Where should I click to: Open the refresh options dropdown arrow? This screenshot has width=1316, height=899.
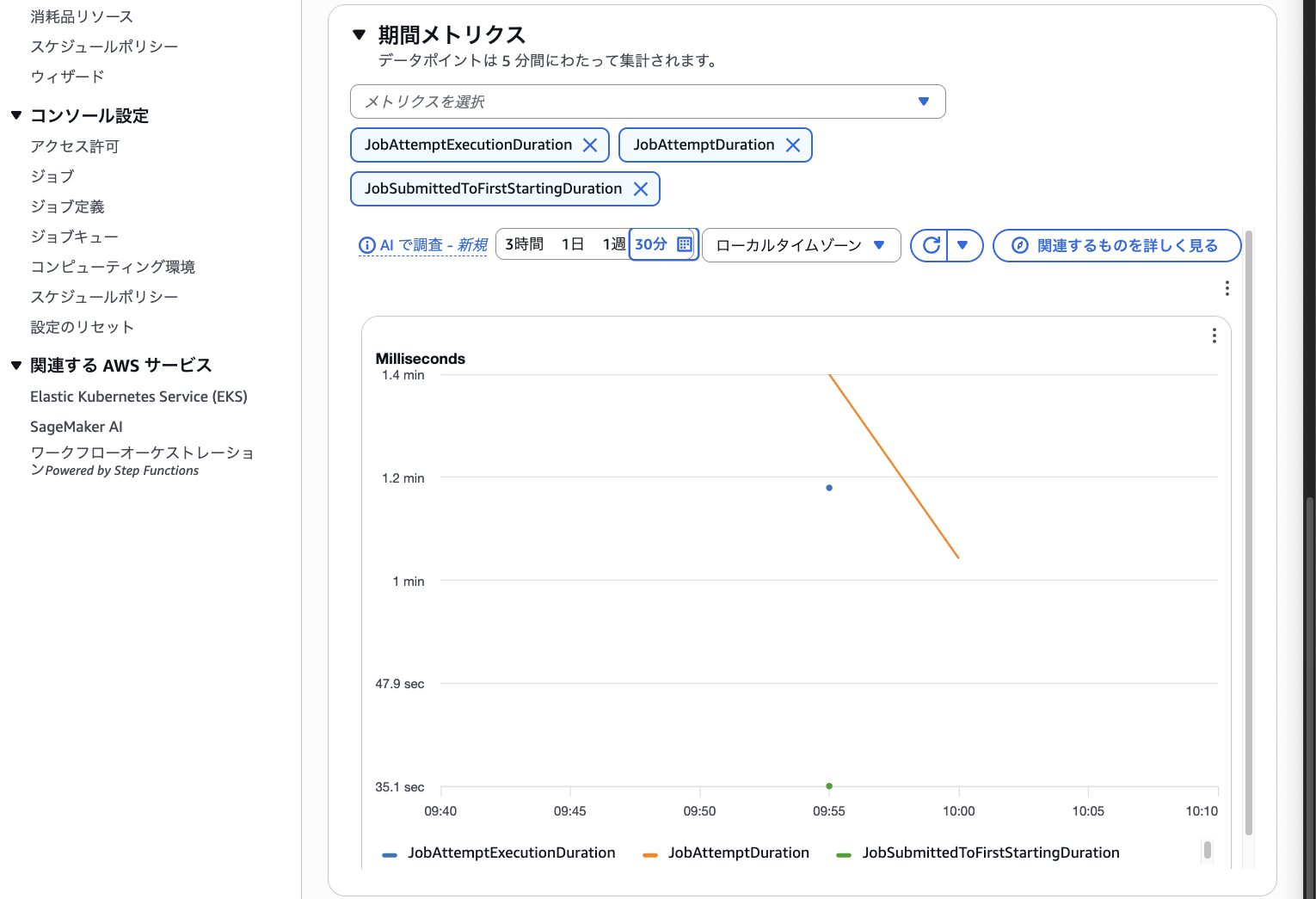coord(964,245)
